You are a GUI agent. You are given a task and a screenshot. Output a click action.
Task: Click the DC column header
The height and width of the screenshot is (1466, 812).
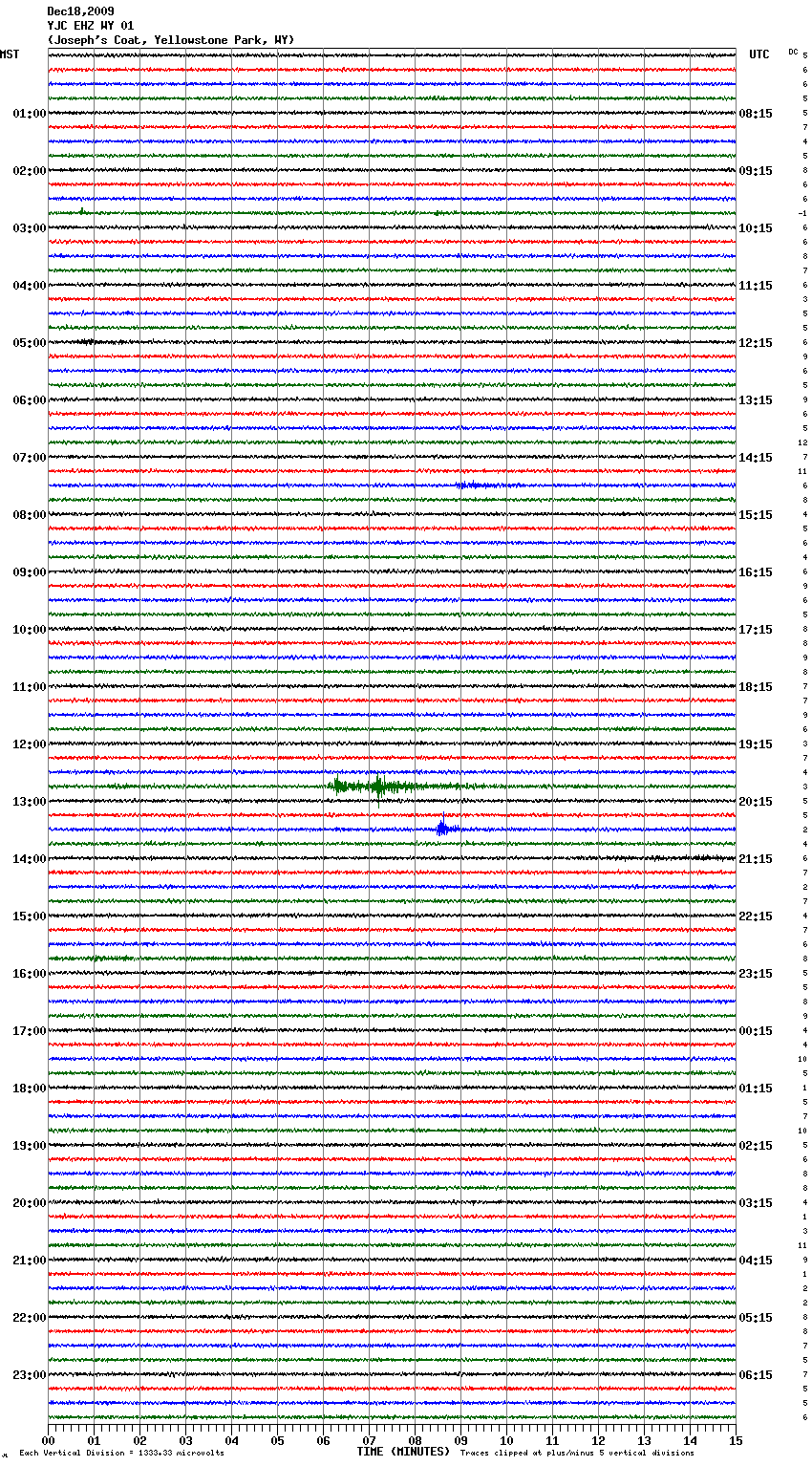pos(793,52)
